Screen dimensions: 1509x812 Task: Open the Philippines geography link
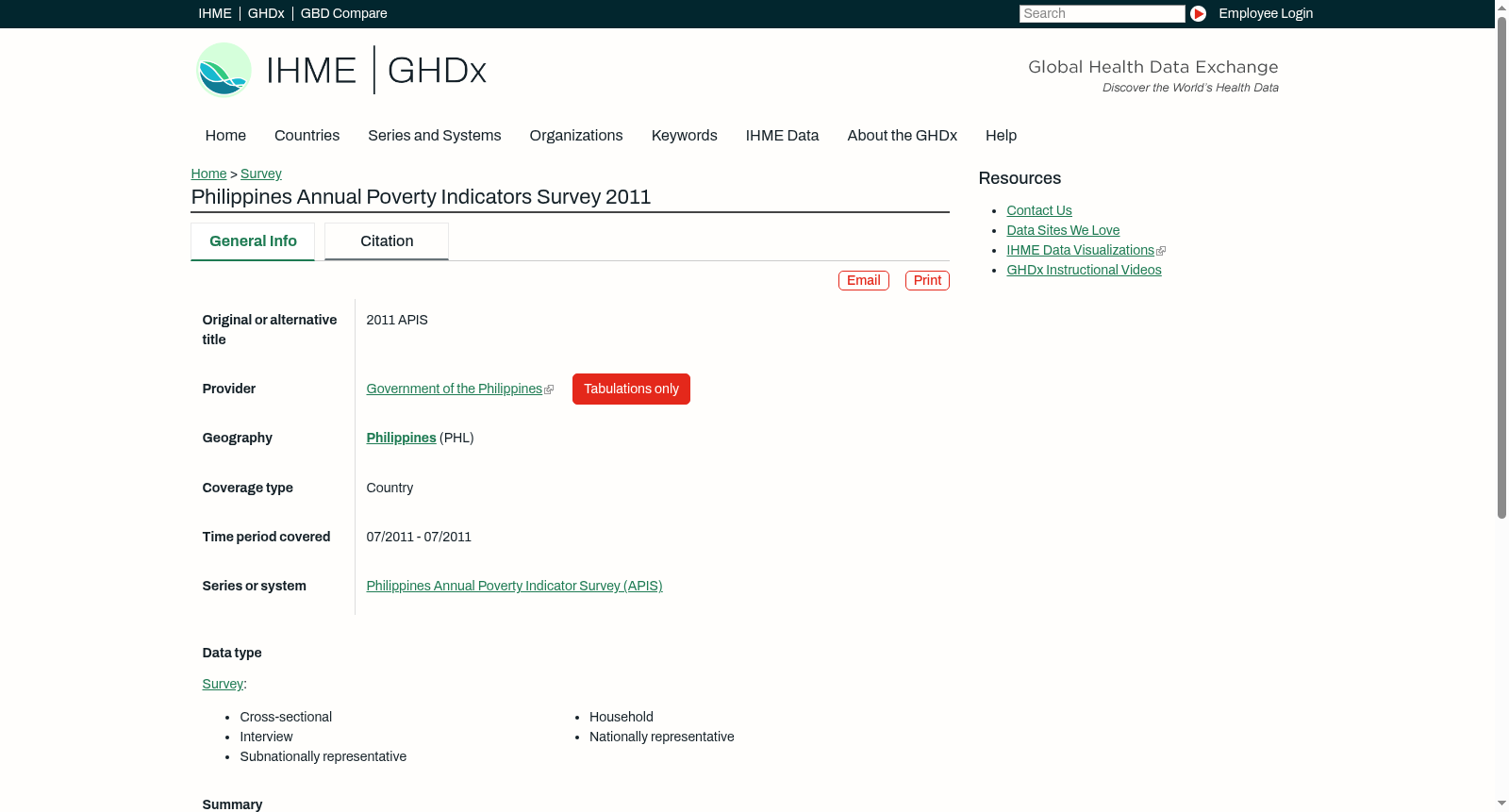pyautogui.click(x=401, y=439)
